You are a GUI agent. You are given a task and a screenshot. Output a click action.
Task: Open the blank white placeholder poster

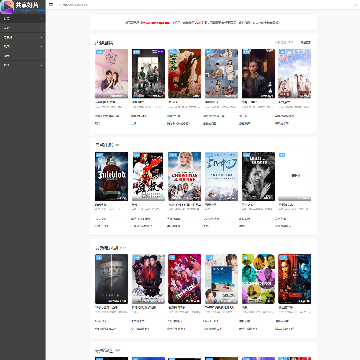coord(295,176)
